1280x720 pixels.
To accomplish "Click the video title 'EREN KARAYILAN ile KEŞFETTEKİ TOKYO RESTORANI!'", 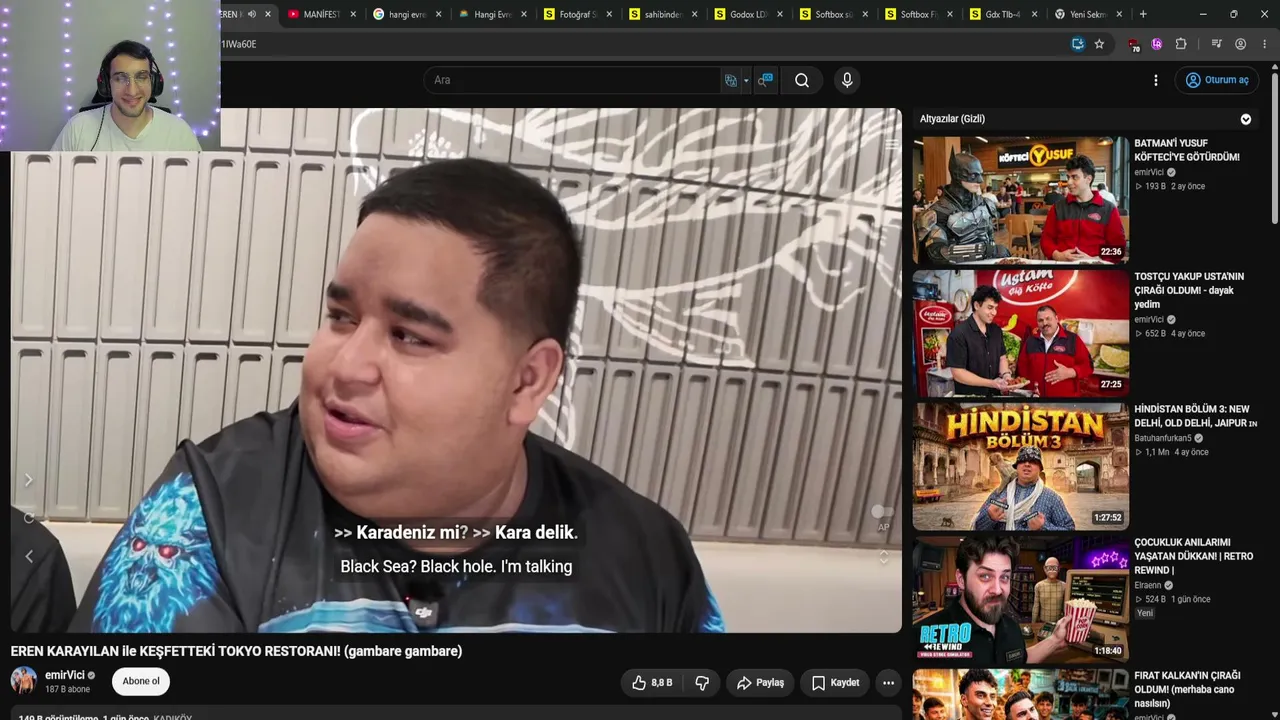I will pyautogui.click(x=236, y=651).
